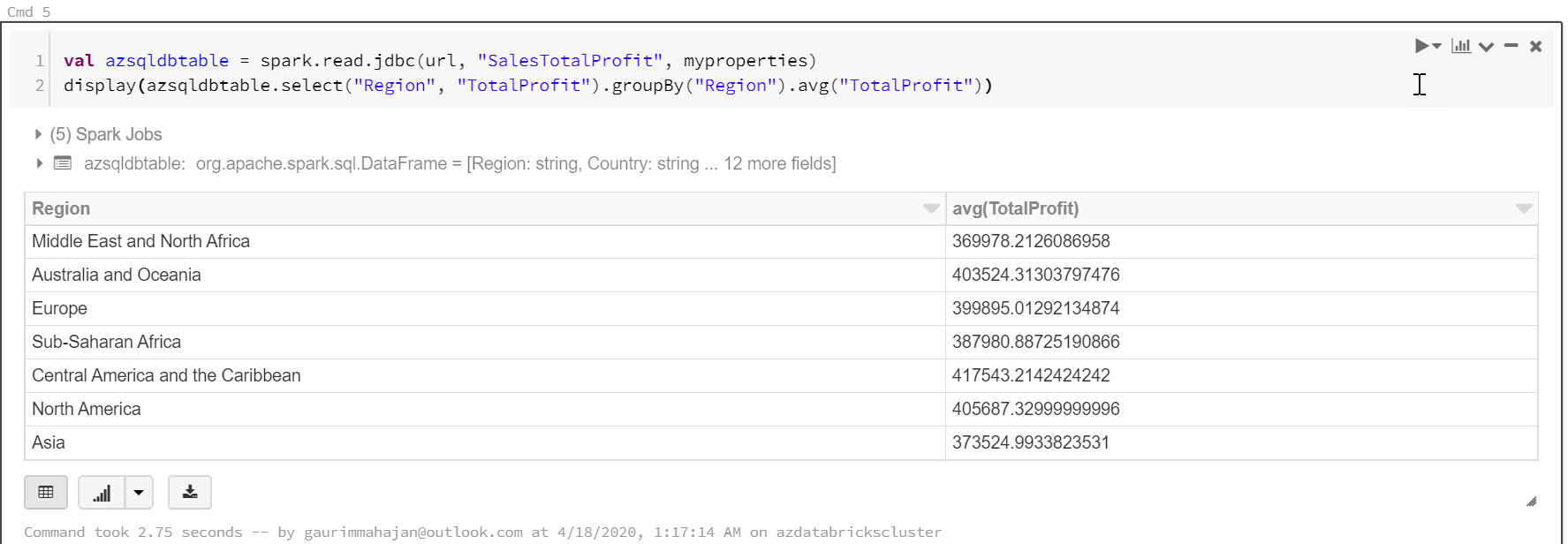Select the North America average profit cell
Image resolution: width=1568 pixels, height=544 pixels.
pyautogui.click(x=1035, y=409)
